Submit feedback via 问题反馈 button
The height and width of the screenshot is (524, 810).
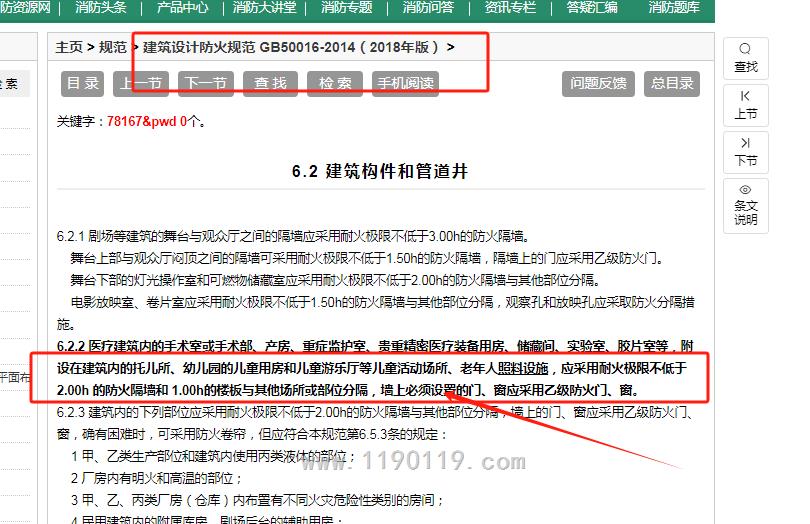click(x=598, y=84)
